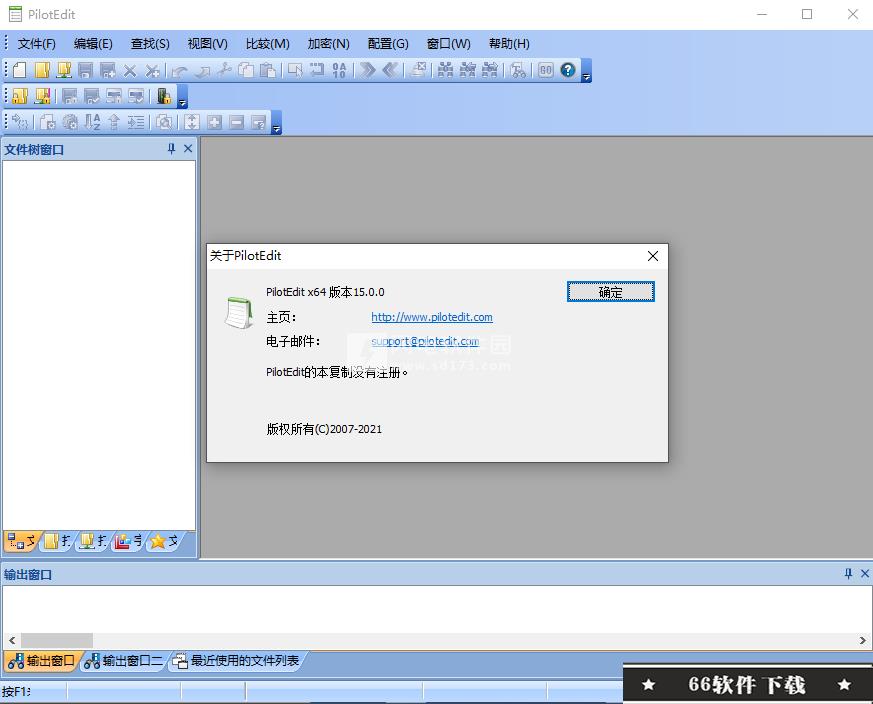Expand the encryption toolbar options arrow
This screenshot has height=704, width=873.
pyautogui.click(x=182, y=97)
